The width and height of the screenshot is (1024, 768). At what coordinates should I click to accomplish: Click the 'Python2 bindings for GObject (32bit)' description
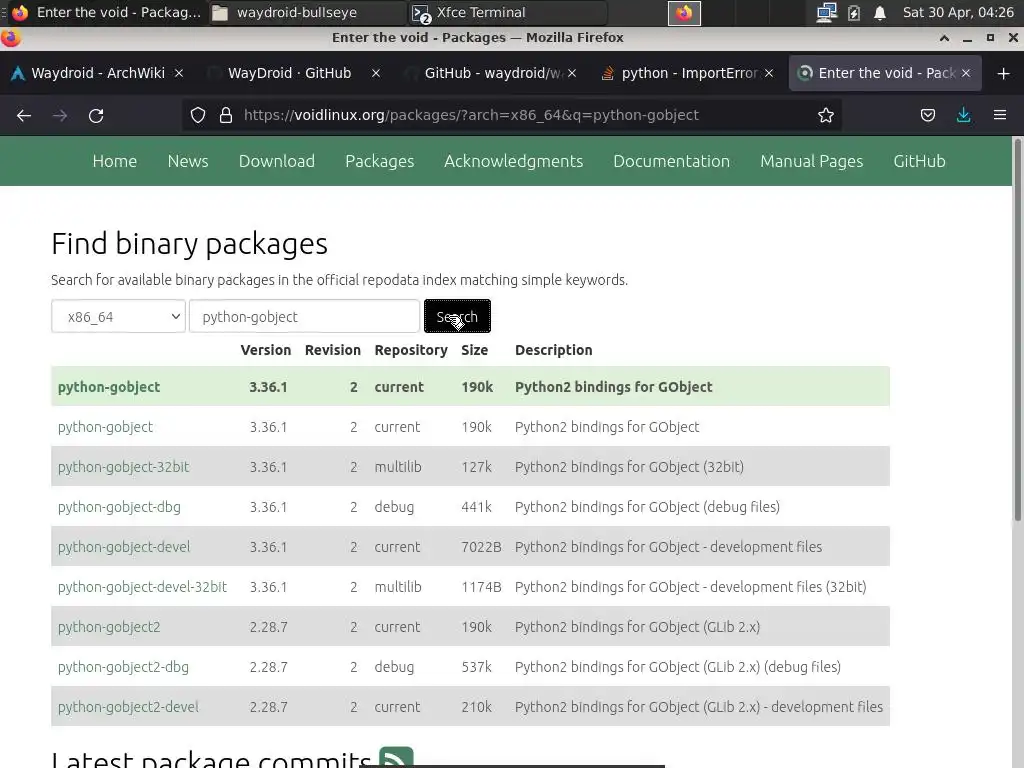pyautogui.click(x=630, y=467)
